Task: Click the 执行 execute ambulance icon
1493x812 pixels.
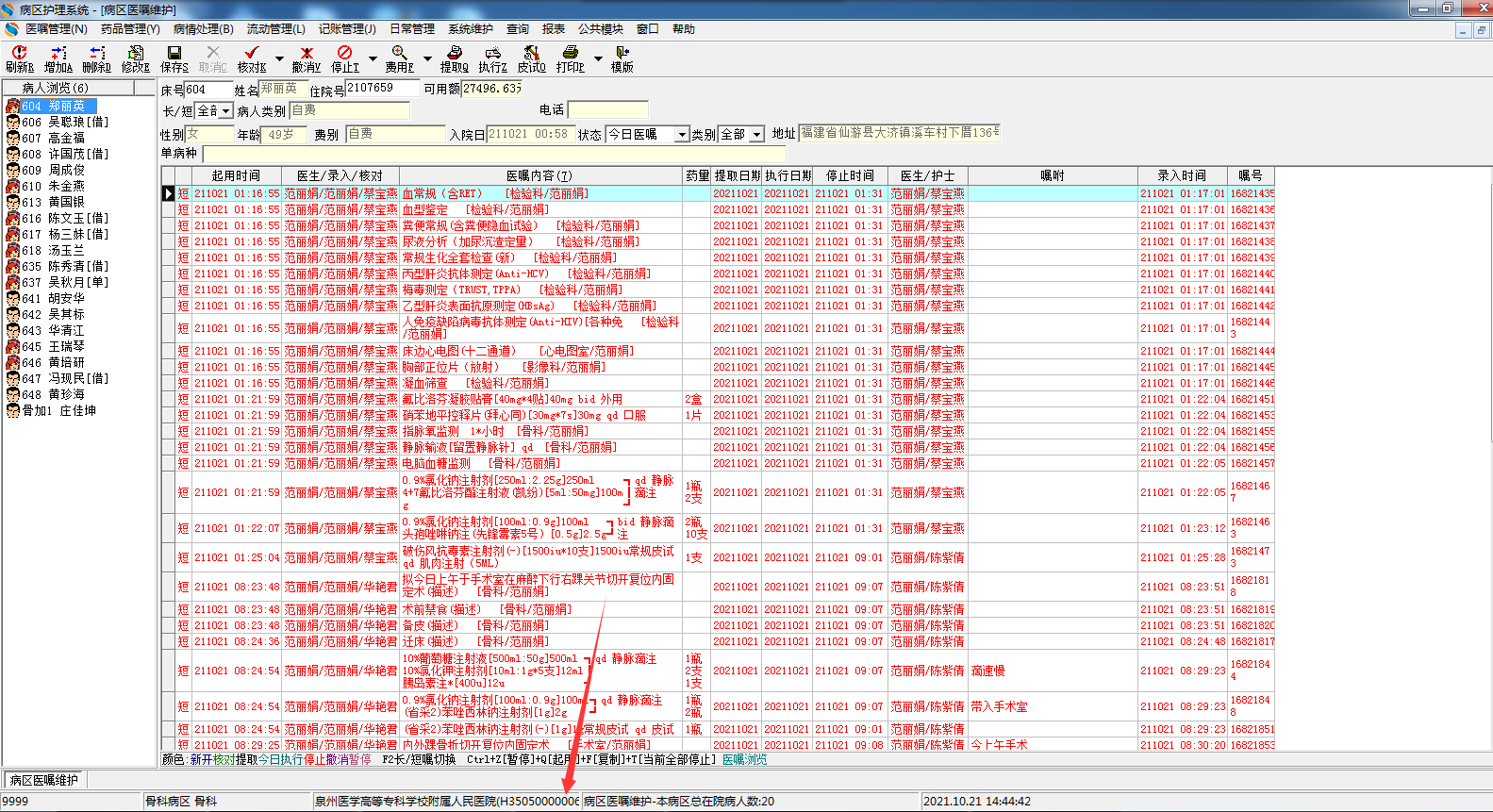Action: [492, 58]
